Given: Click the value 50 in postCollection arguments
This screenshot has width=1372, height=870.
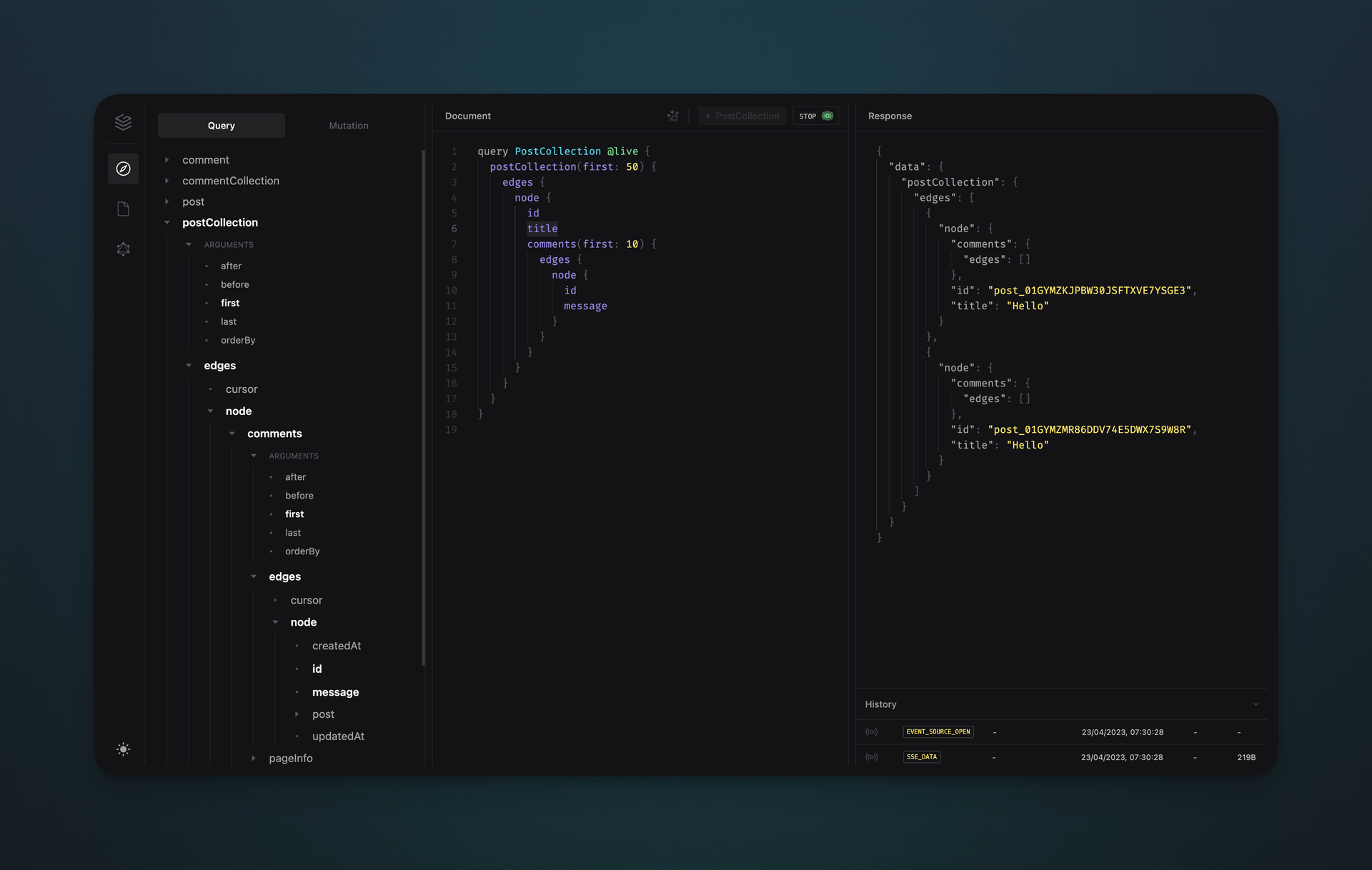Looking at the screenshot, I should tap(632, 167).
